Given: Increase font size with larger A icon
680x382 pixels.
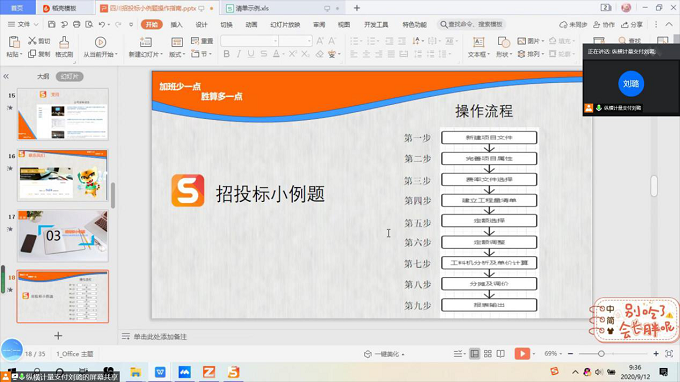Looking at the screenshot, I should click(x=320, y=41).
